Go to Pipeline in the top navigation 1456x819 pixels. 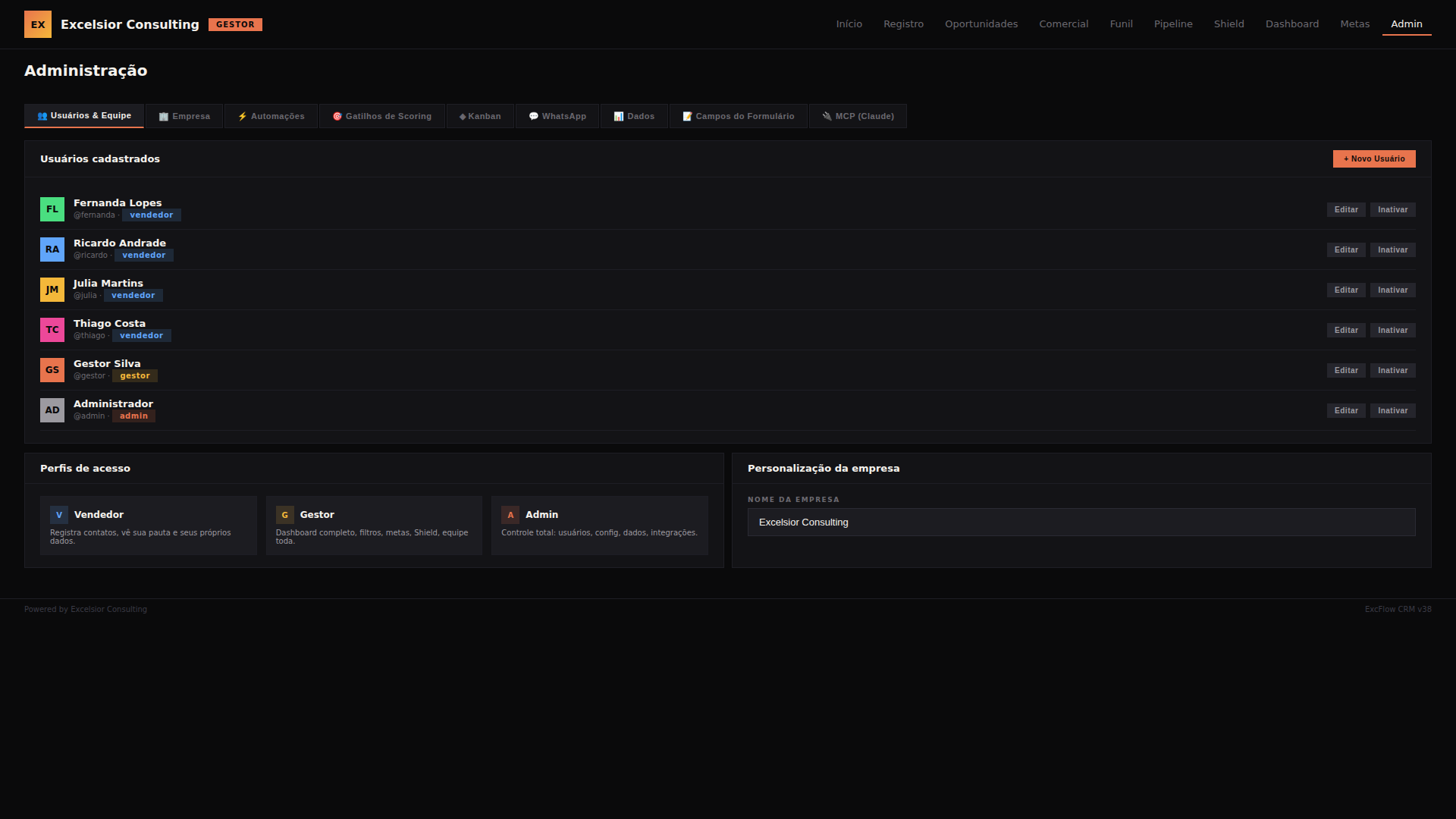(1173, 24)
